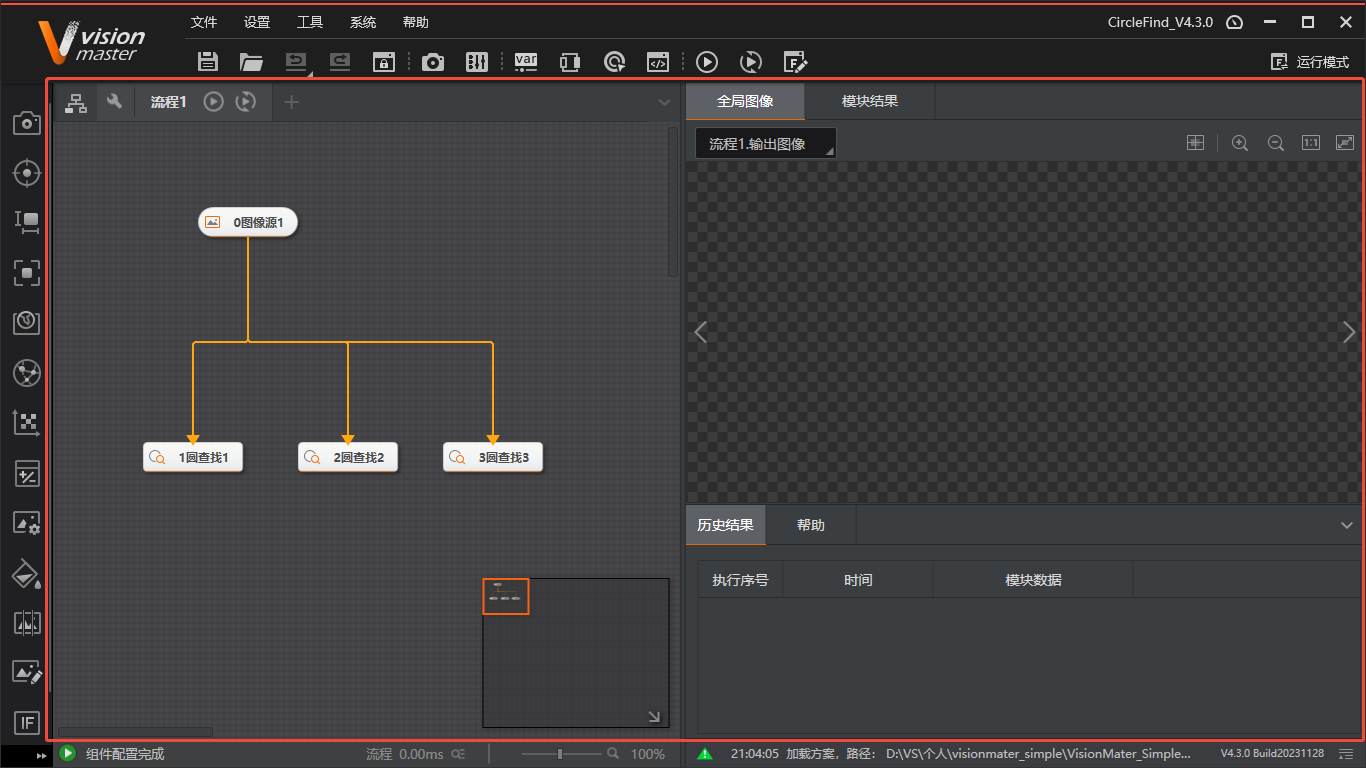Image resolution: width=1366 pixels, height=768 pixels.
Task: Select the defect detection mirror icon in the sidebar
Action: point(27,623)
